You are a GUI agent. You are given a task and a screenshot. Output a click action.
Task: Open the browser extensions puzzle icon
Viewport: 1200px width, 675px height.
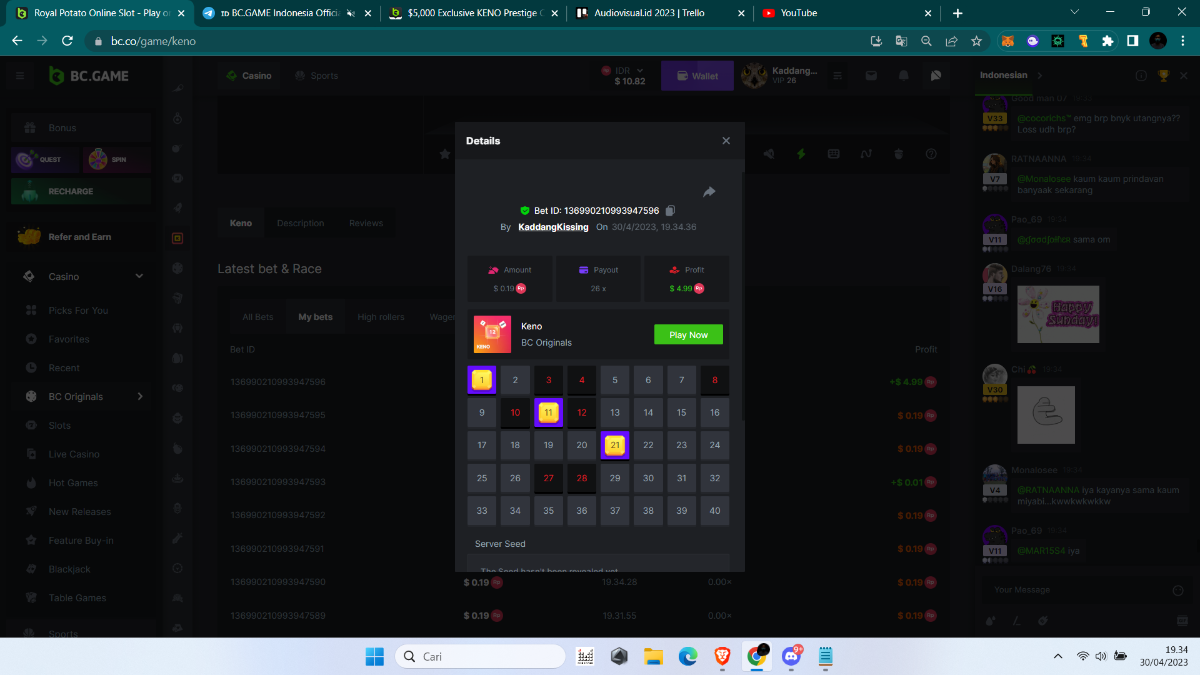pos(1107,41)
